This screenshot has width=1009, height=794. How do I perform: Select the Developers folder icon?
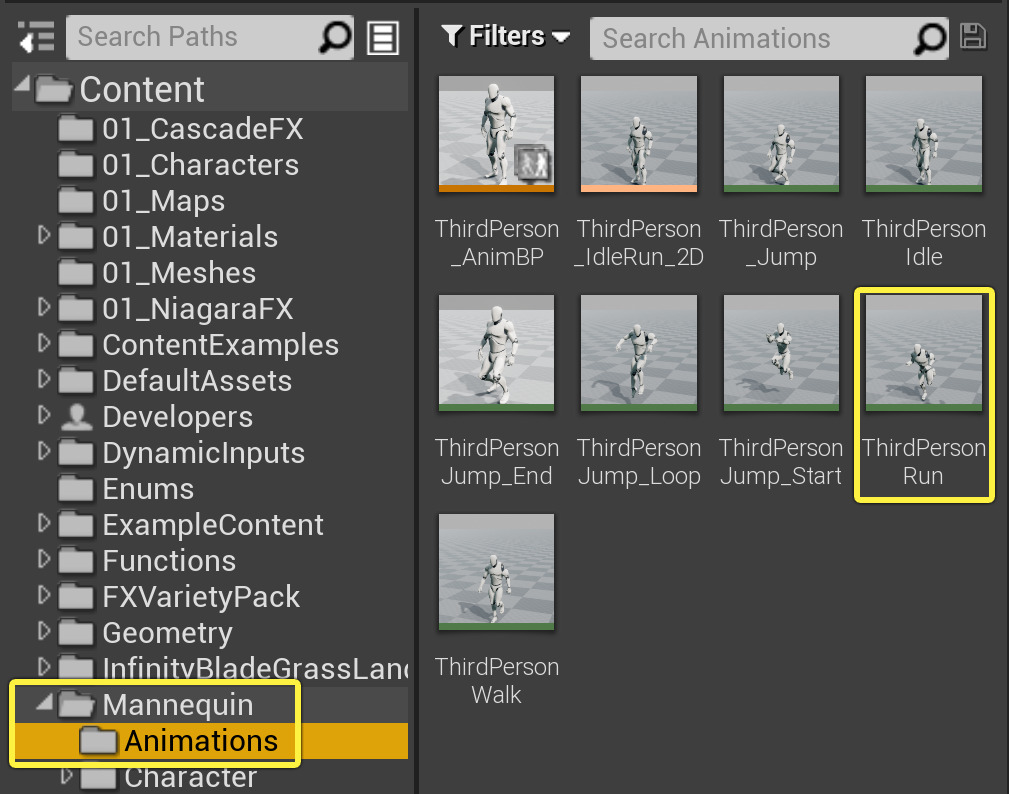[x=77, y=417]
